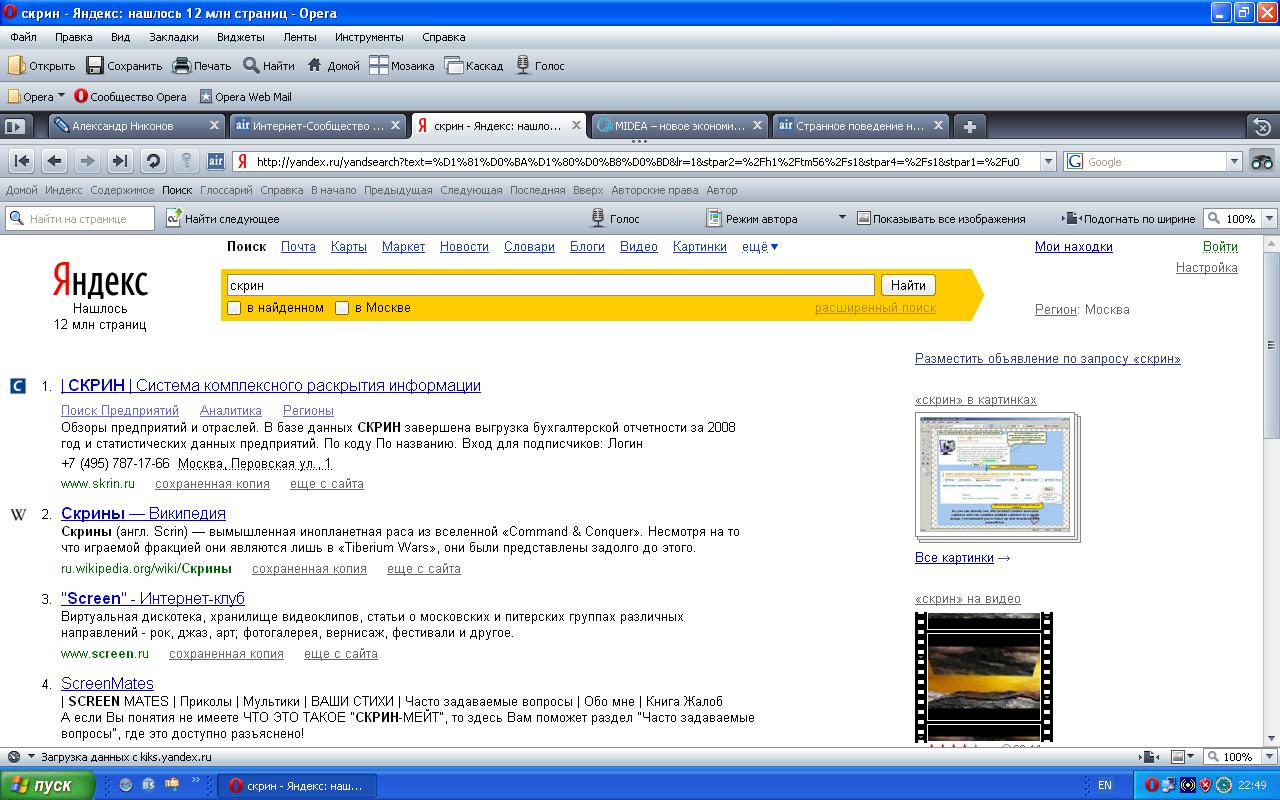
Task: Open the Инструменты menu
Action: (369, 37)
